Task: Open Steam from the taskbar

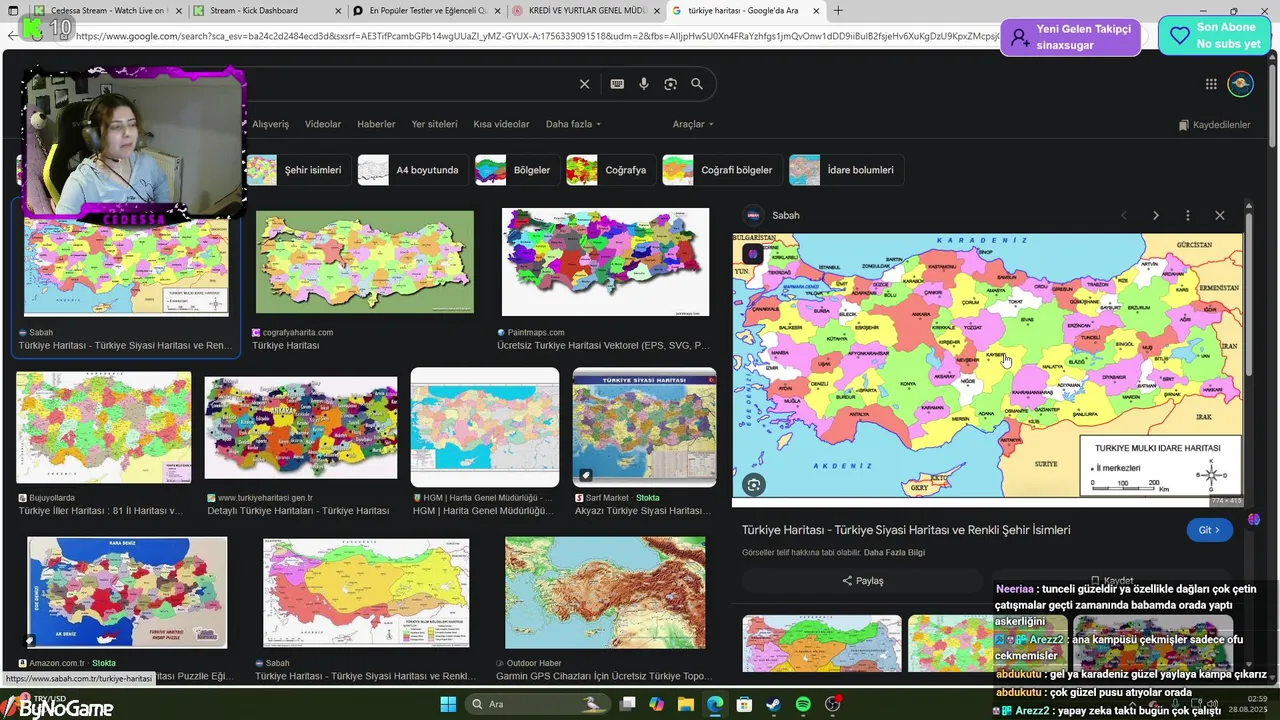Action: coord(774,704)
